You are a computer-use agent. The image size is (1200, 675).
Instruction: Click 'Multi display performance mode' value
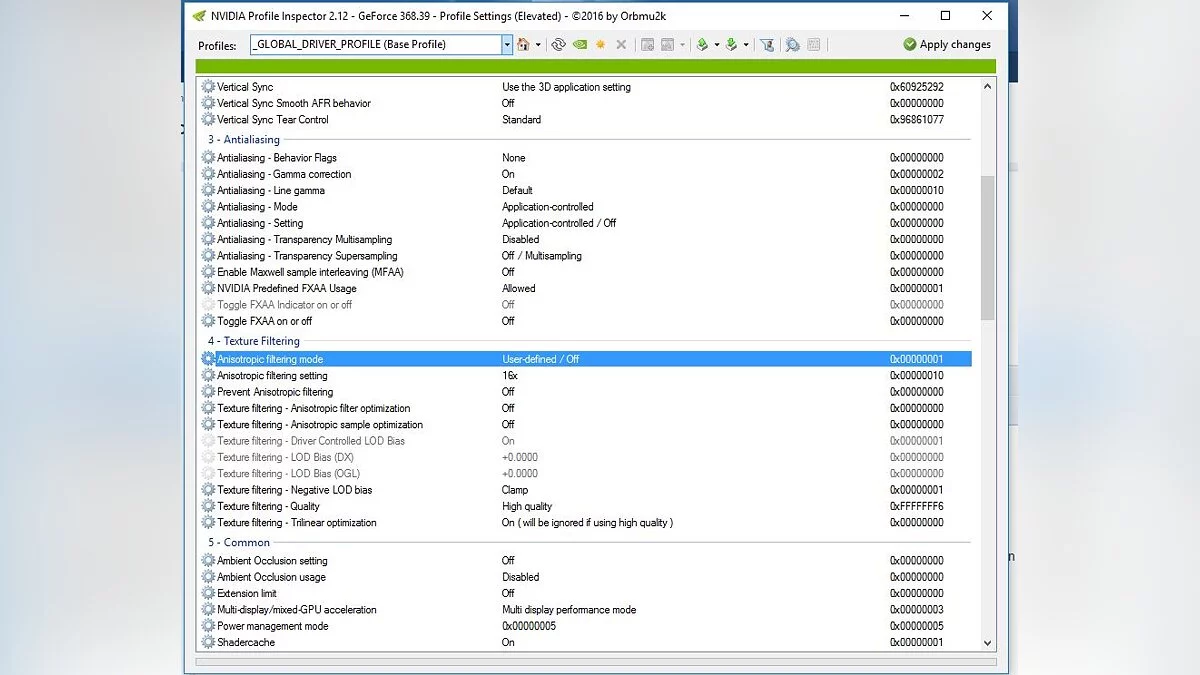coord(569,609)
